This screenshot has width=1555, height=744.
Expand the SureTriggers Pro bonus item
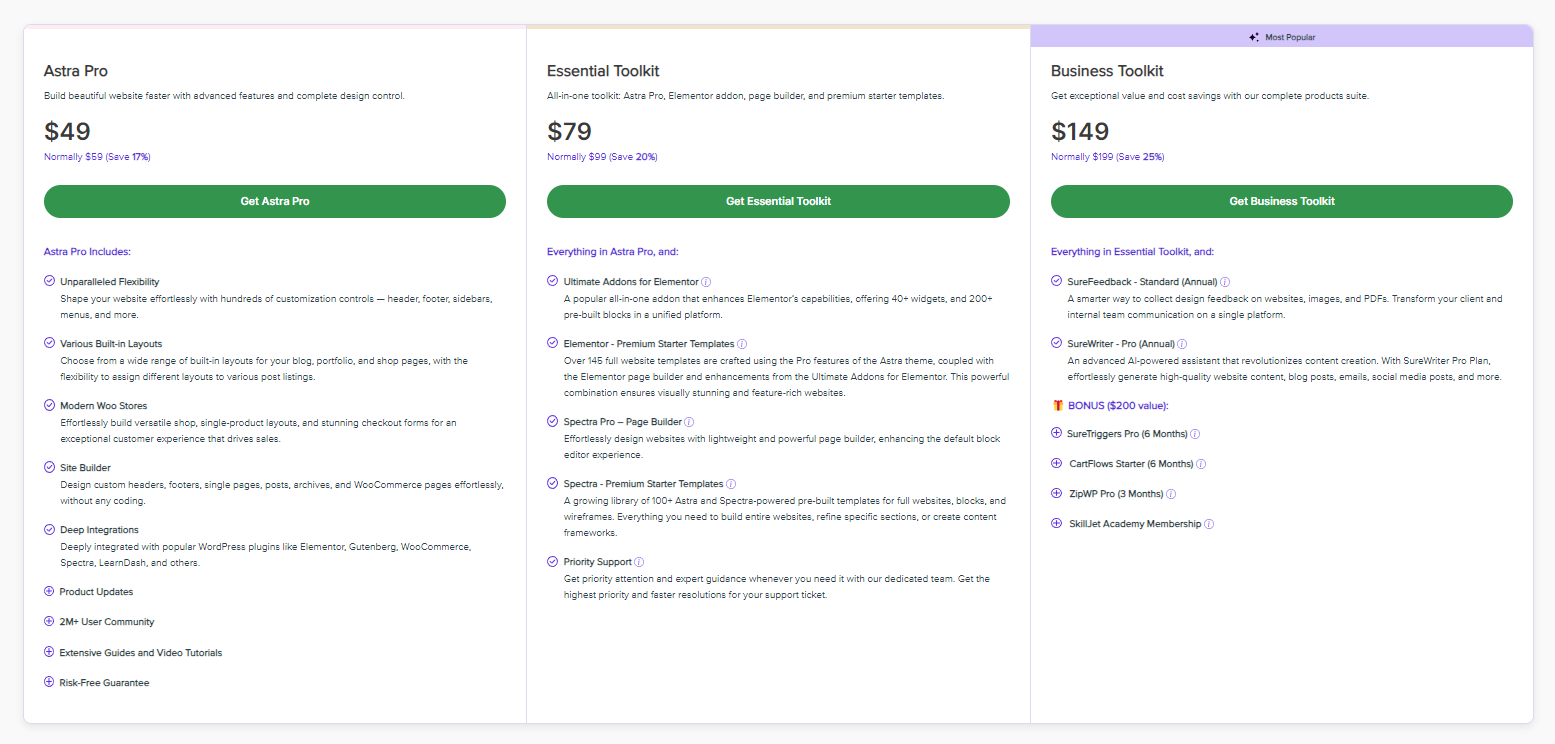[1056, 433]
